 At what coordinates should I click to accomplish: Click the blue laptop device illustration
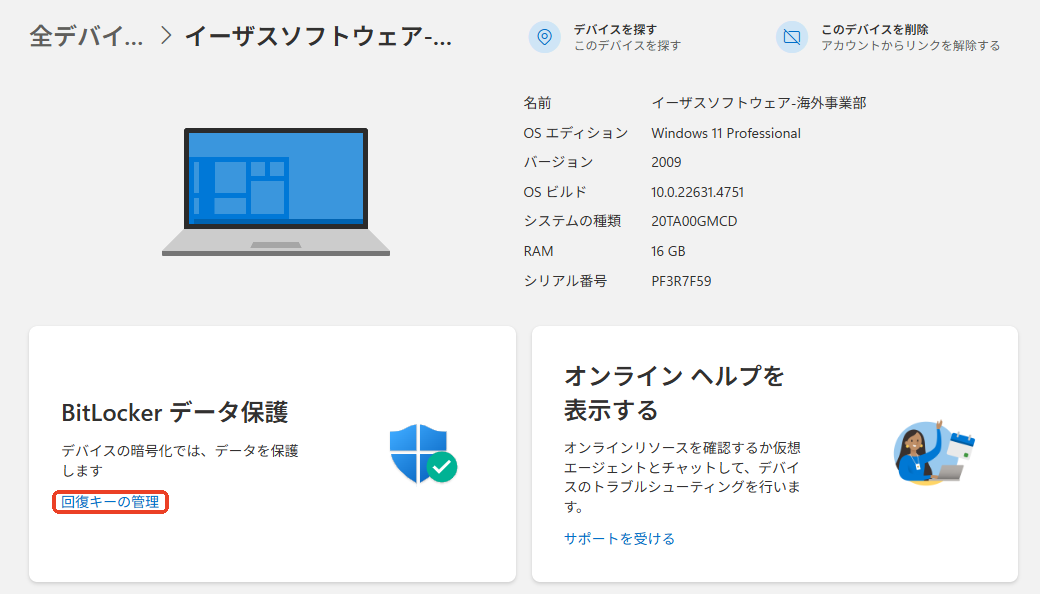tap(278, 190)
